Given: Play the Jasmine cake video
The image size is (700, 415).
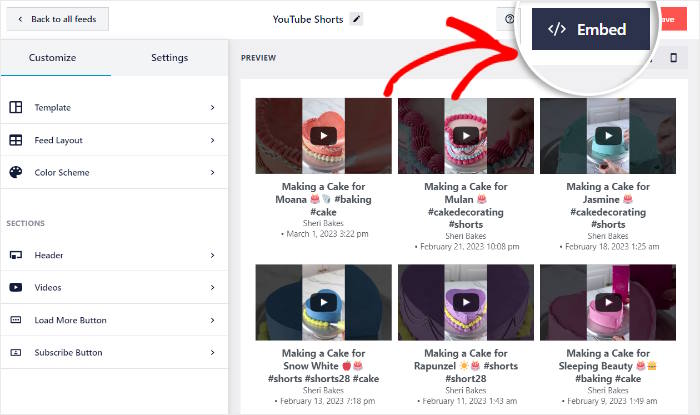Looking at the screenshot, I should tap(608, 136).
